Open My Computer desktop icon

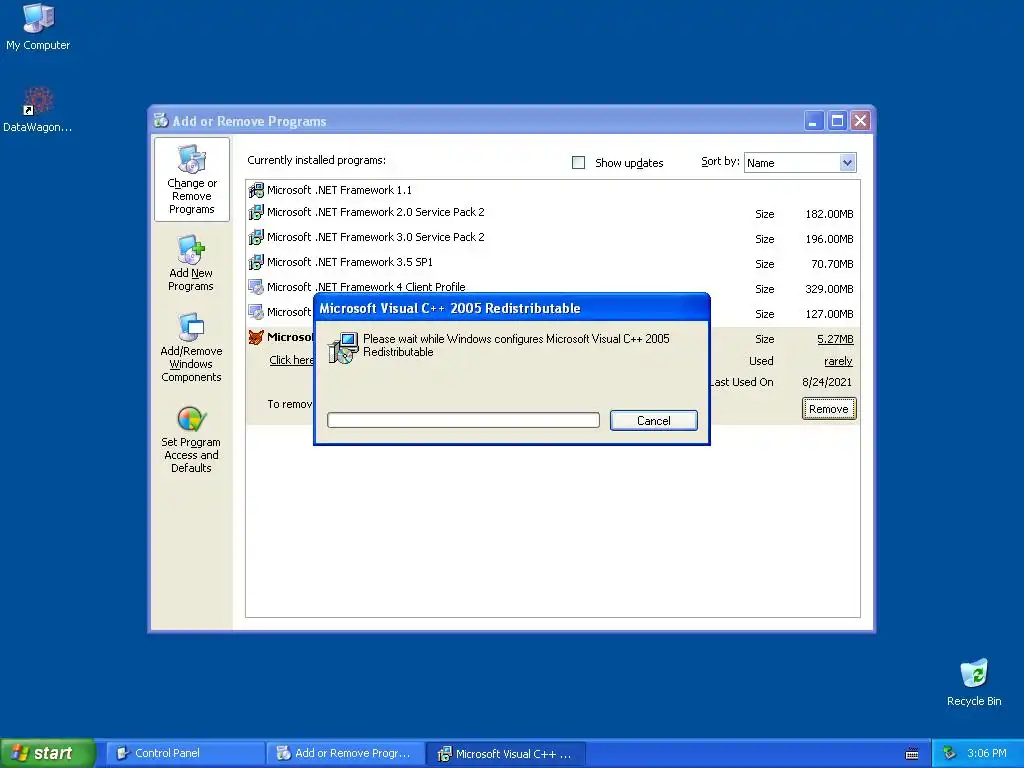pos(38,26)
